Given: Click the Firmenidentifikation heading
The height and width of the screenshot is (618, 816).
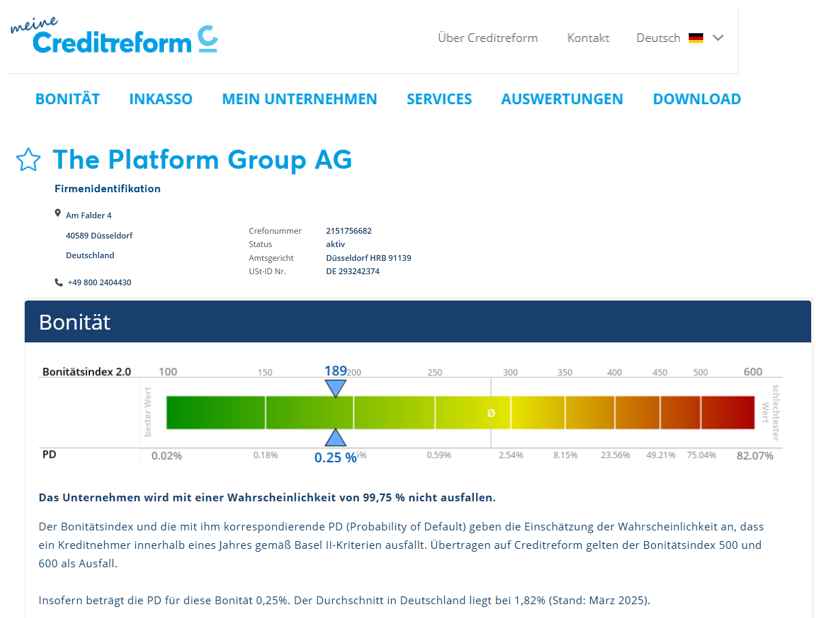Looking at the screenshot, I should point(108,189).
